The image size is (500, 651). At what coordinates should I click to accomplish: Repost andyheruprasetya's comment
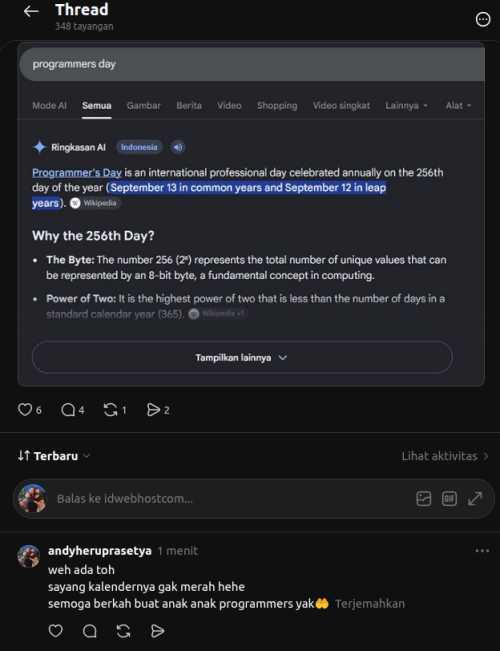coord(123,631)
